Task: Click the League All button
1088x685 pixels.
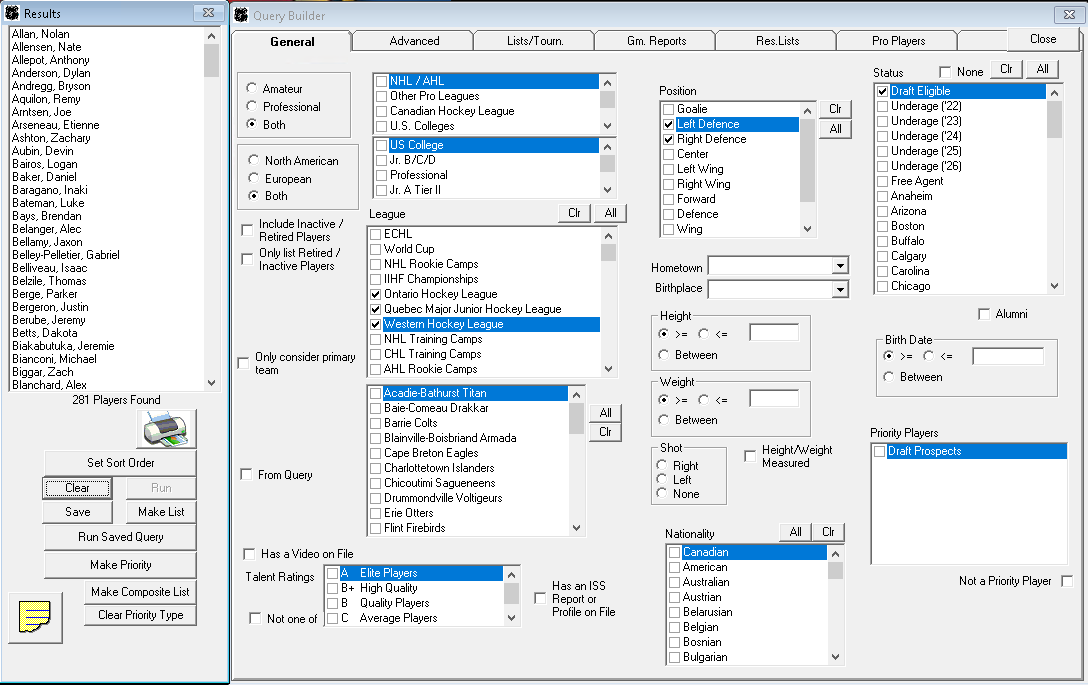Action: click(610, 213)
